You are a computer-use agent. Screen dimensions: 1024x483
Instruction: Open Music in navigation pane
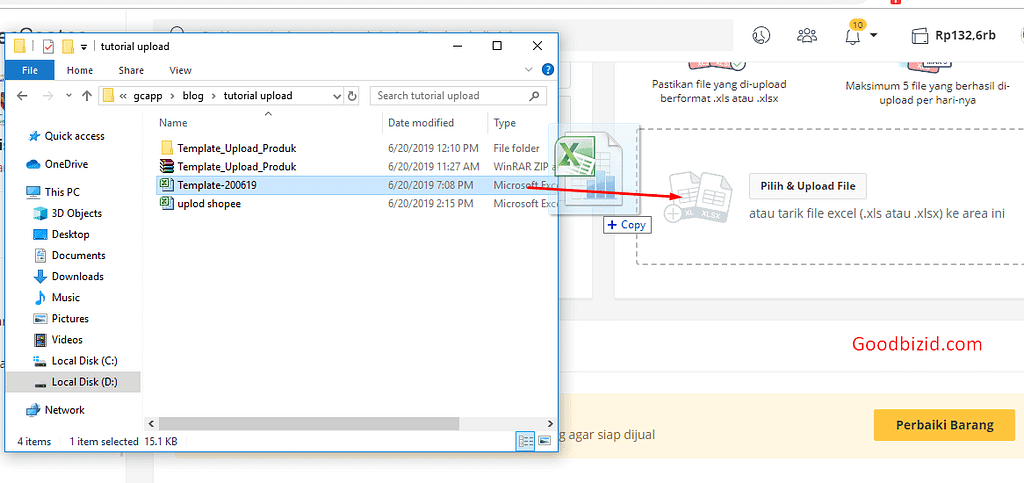pos(65,298)
